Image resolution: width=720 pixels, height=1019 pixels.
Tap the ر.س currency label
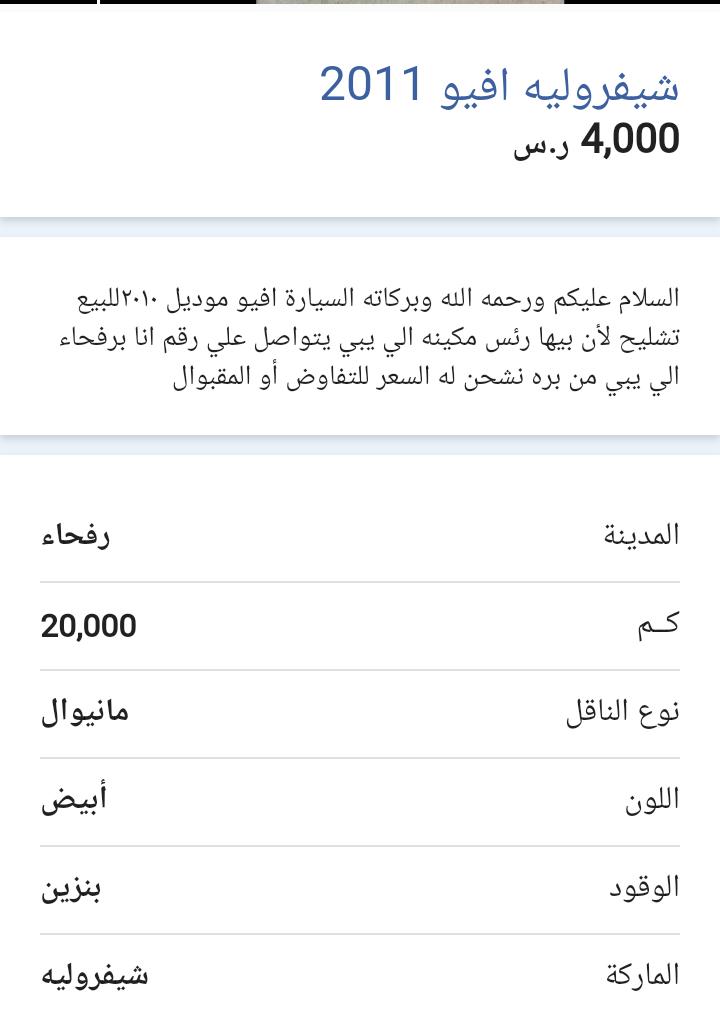pyautogui.click(x=541, y=146)
